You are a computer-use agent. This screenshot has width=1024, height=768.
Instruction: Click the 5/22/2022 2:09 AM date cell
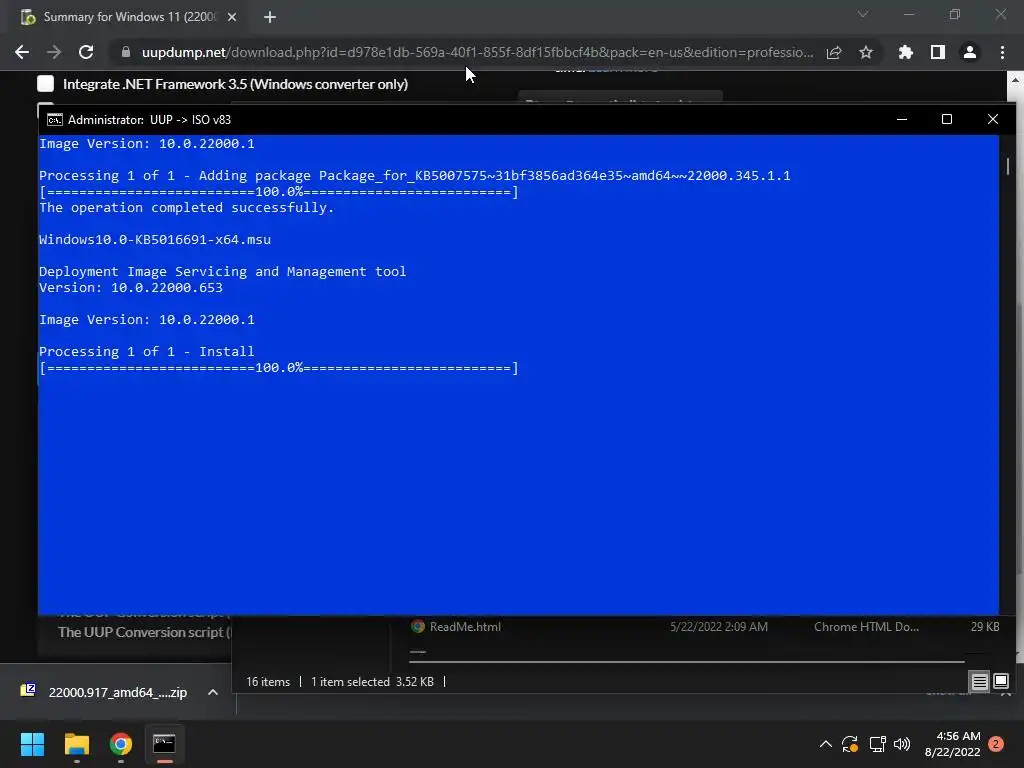point(718,627)
